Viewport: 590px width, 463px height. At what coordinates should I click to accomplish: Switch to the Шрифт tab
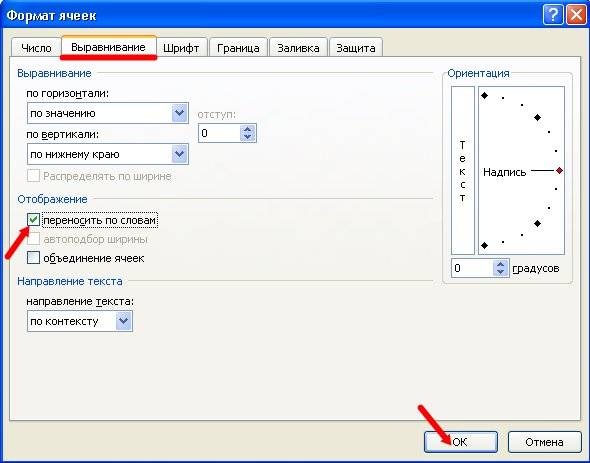pyautogui.click(x=181, y=48)
